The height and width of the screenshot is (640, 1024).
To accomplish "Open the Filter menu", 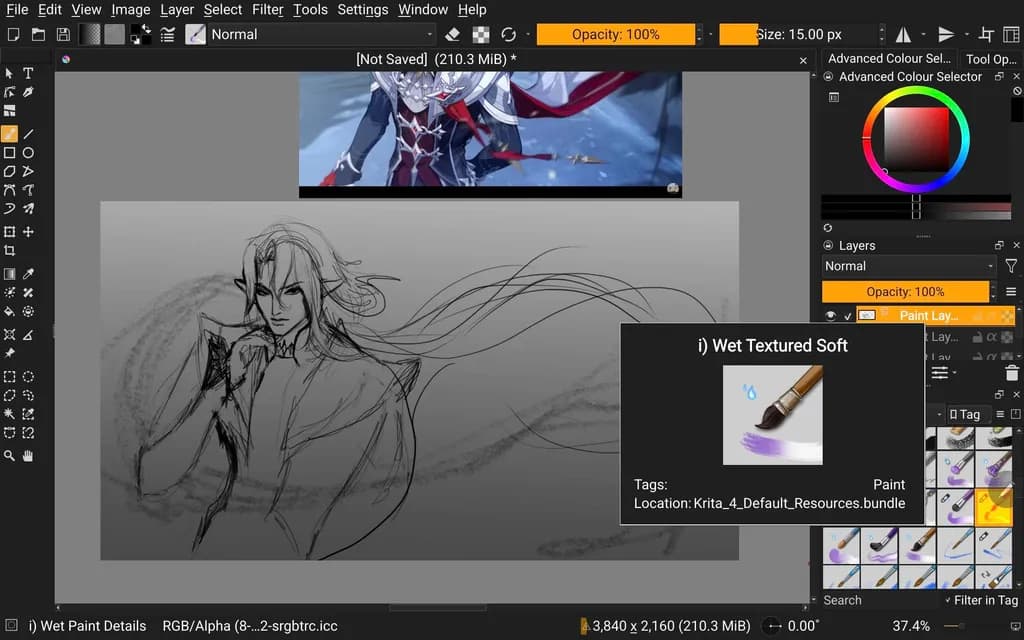I will pyautogui.click(x=268, y=10).
